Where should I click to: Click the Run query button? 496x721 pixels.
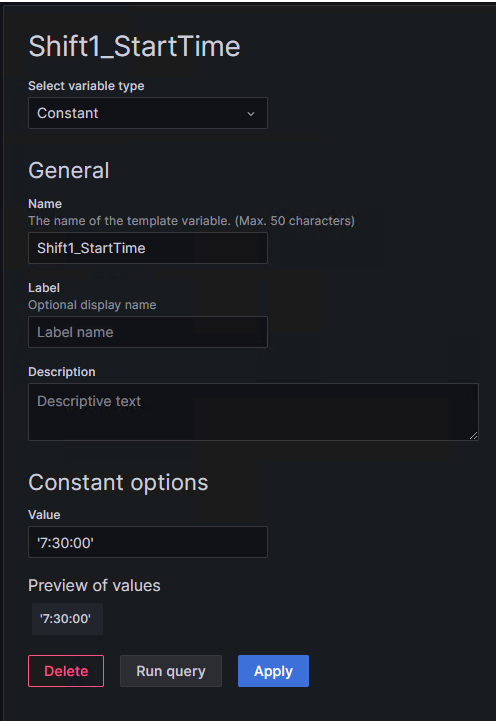[171, 671]
